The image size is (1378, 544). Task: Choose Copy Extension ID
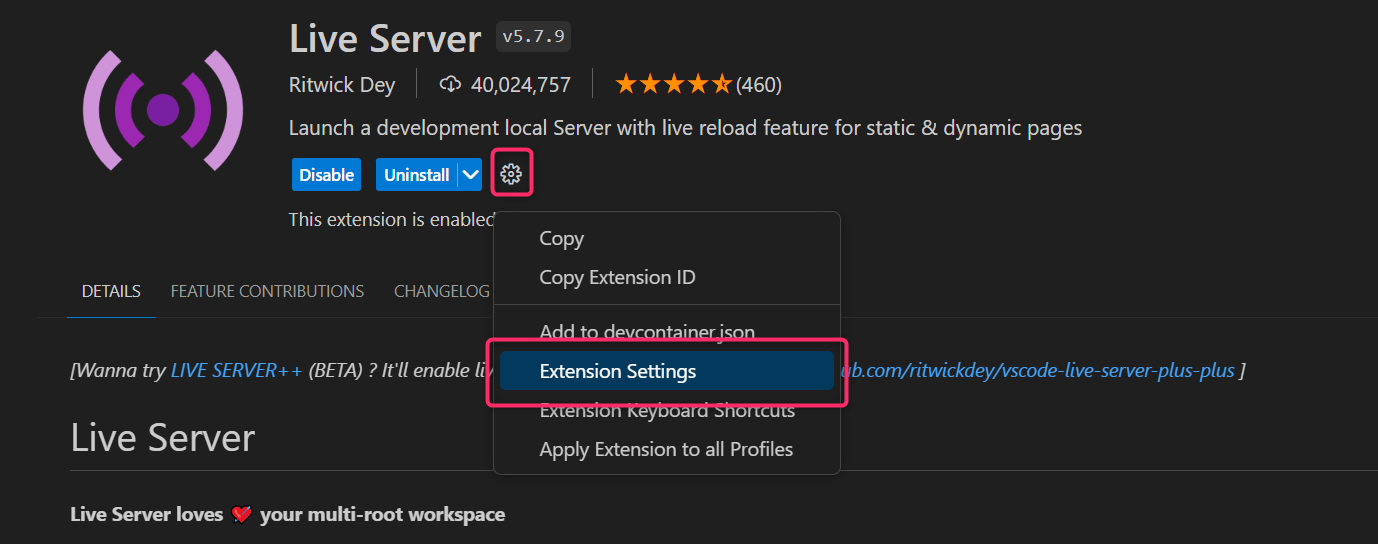click(x=667, y=277)
